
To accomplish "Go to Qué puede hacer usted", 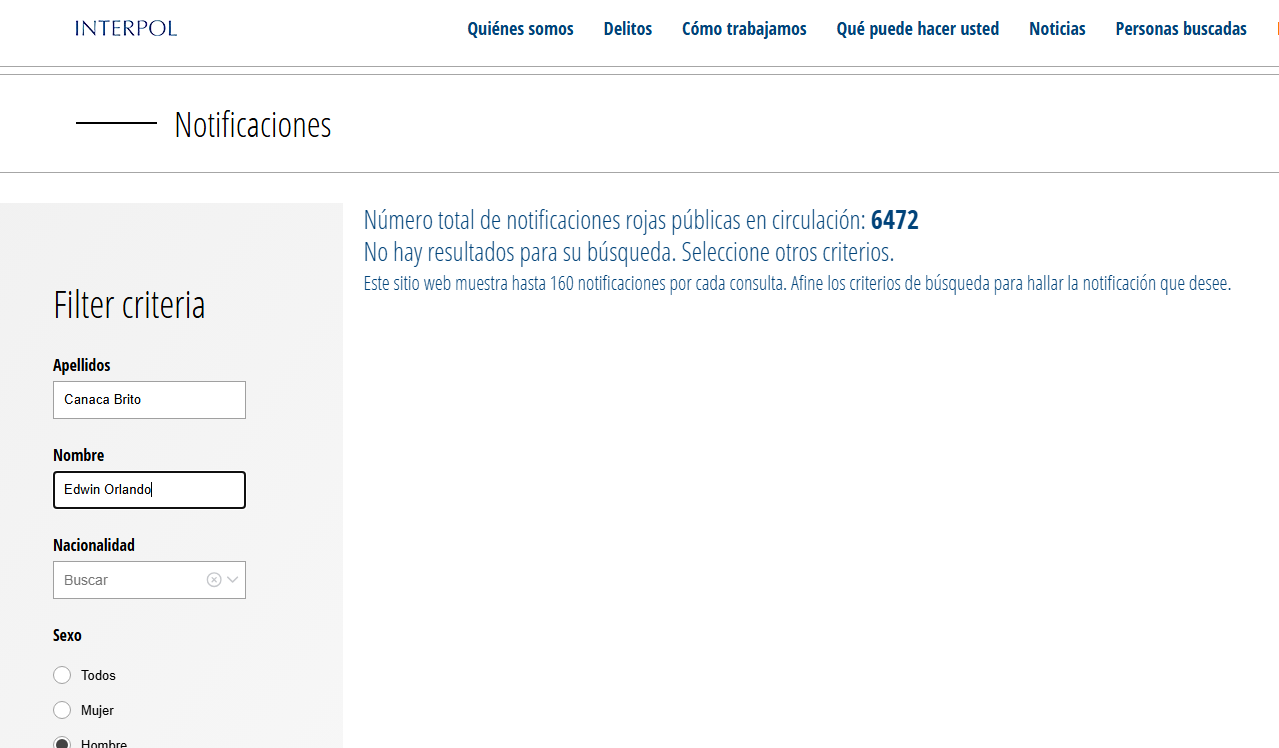I will coord(917,29).
